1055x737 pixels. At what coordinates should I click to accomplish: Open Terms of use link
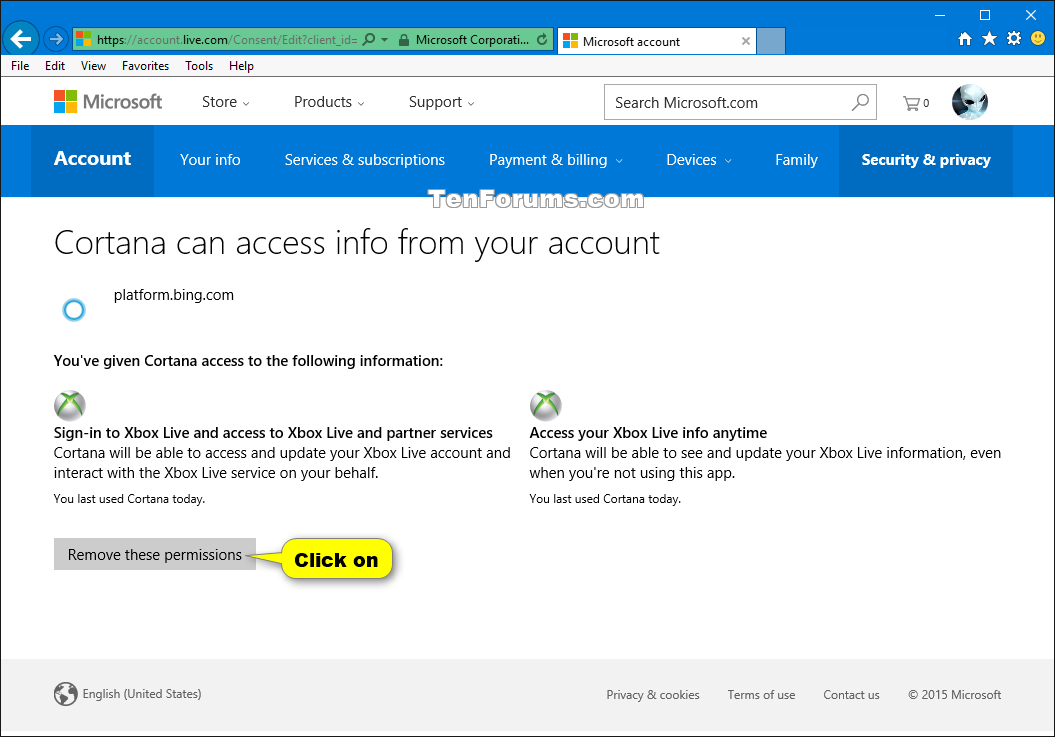tap(761, 695)
